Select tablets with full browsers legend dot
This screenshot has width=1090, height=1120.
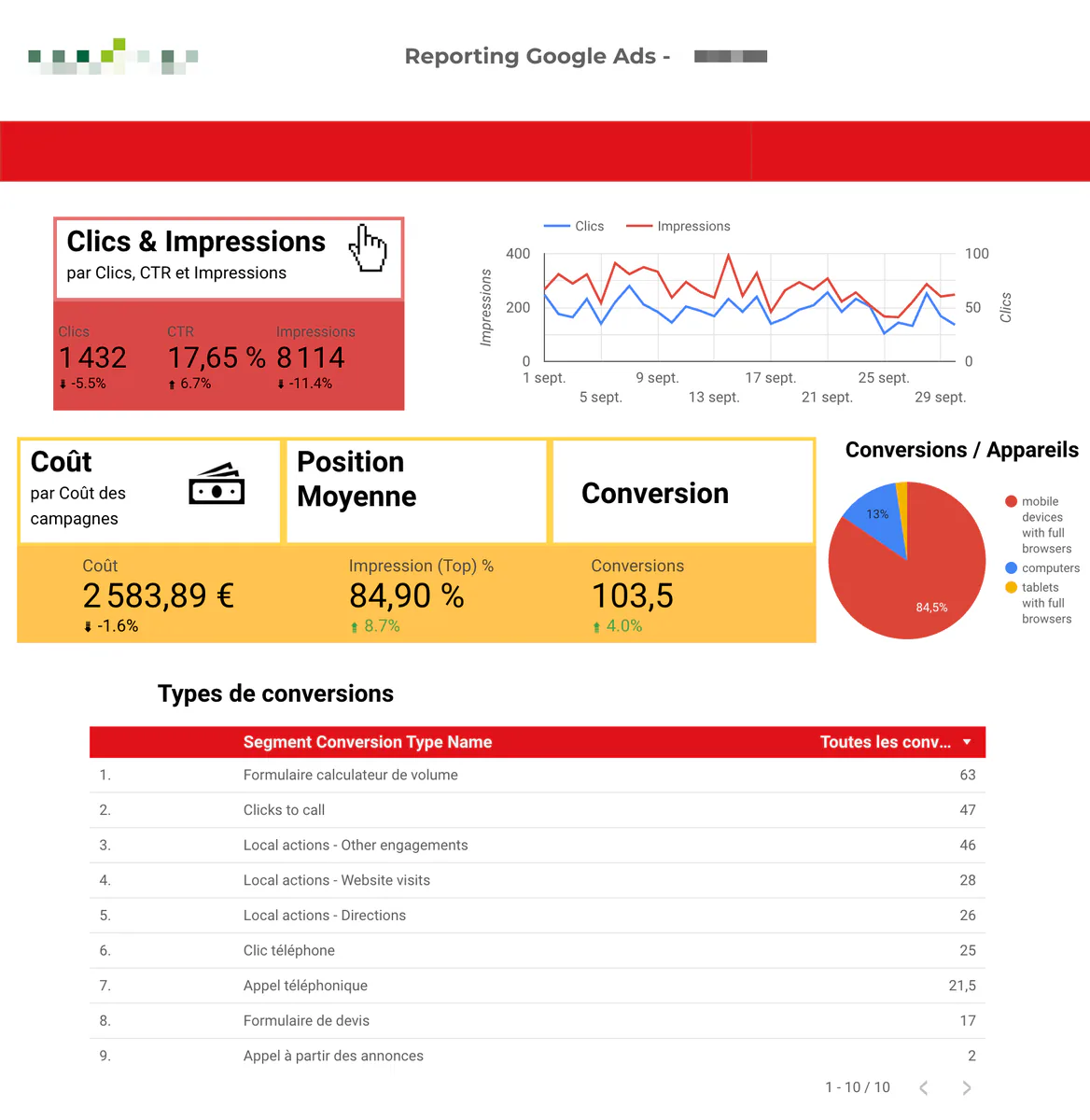coord(1011,587)
